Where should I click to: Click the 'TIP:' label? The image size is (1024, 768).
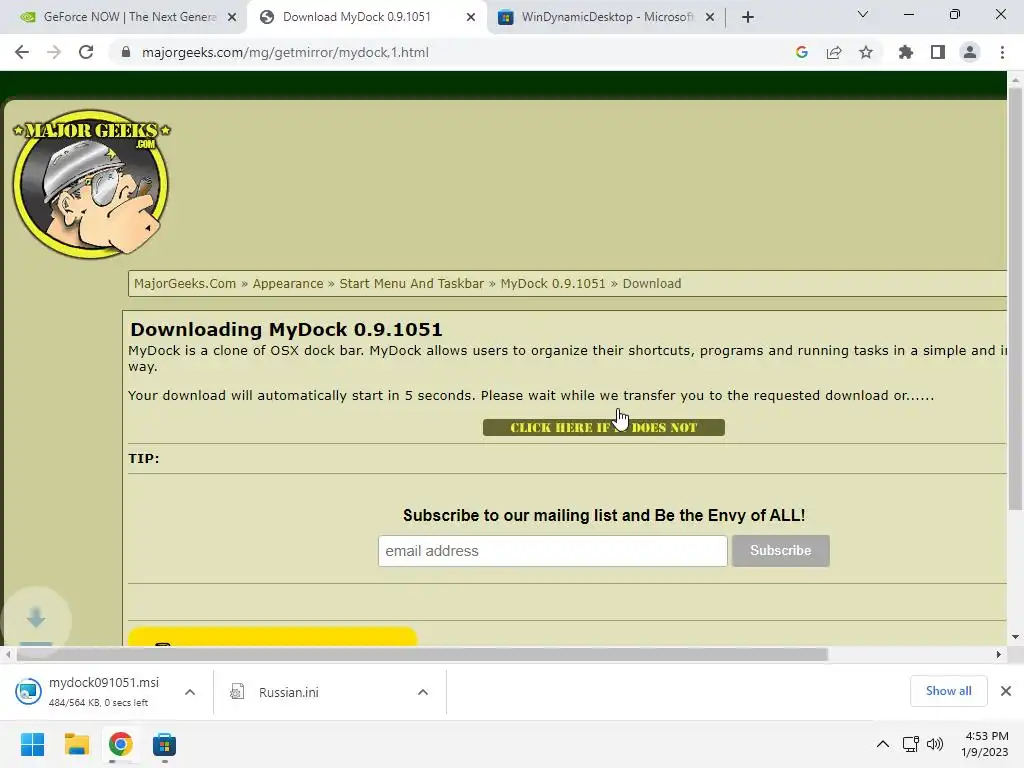[x=144, y=458]
